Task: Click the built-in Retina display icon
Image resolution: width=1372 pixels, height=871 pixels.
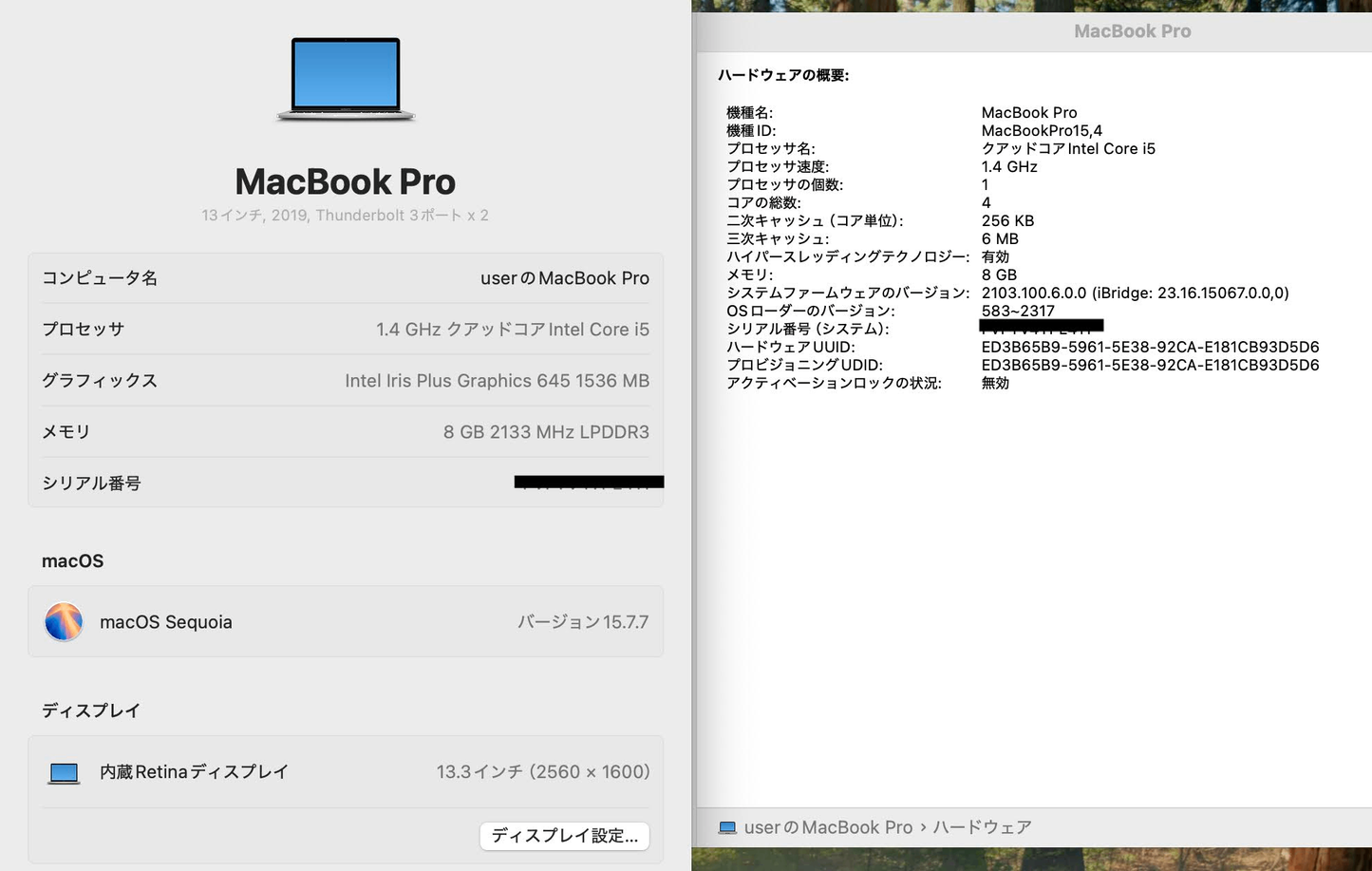Action: click(x=64, y=773)
